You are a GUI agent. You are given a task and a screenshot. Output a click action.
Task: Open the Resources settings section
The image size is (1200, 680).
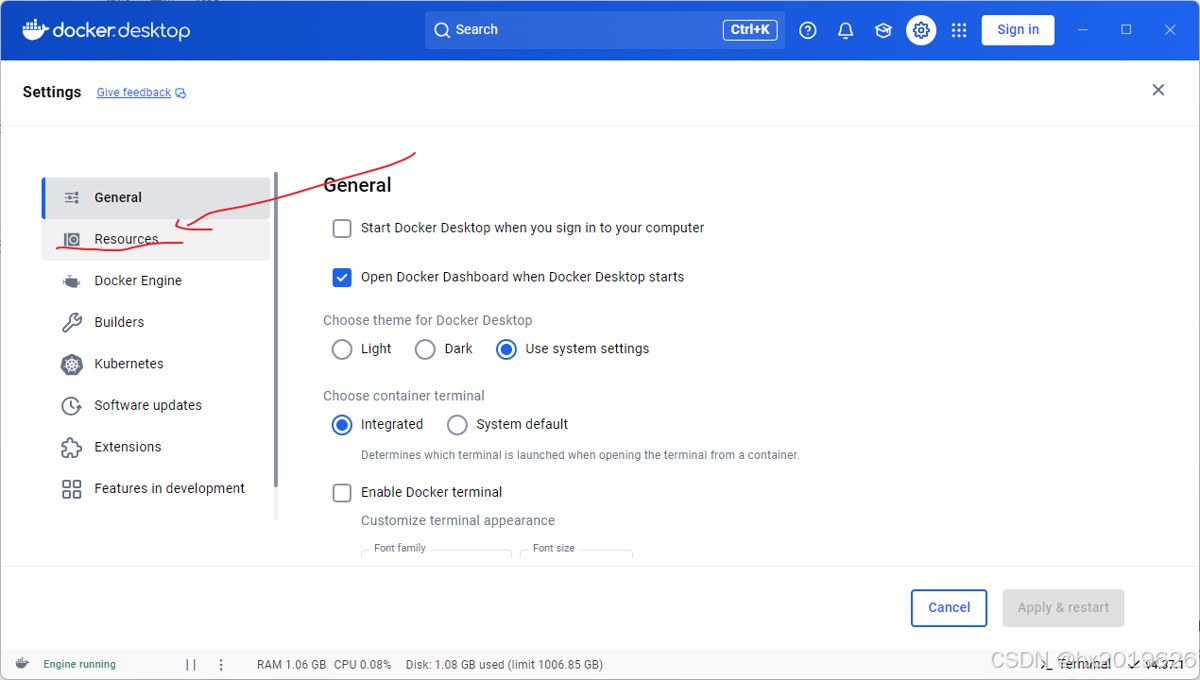click(x=126, y=239)
